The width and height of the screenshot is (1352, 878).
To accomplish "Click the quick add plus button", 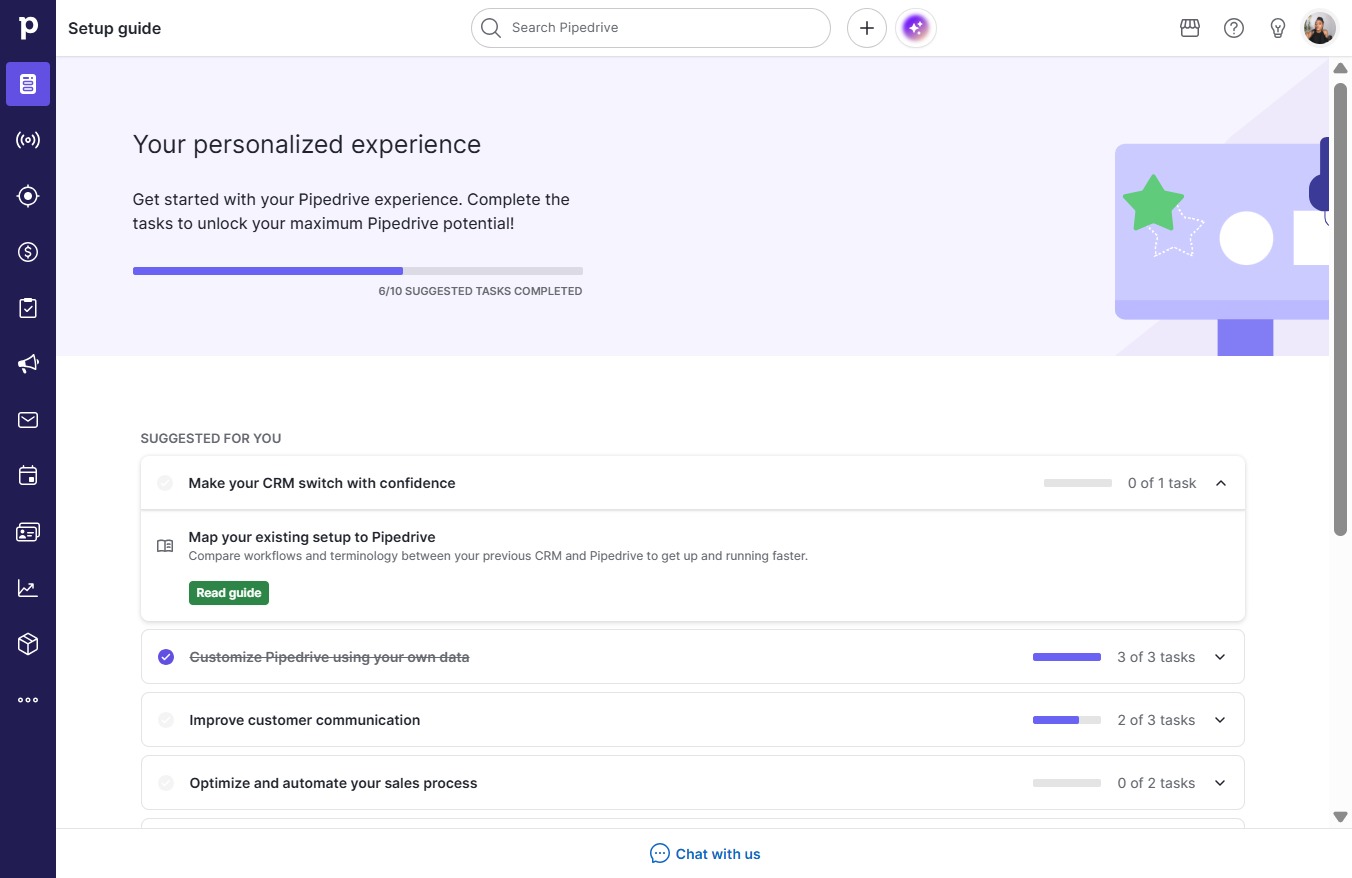I will 867,28.
